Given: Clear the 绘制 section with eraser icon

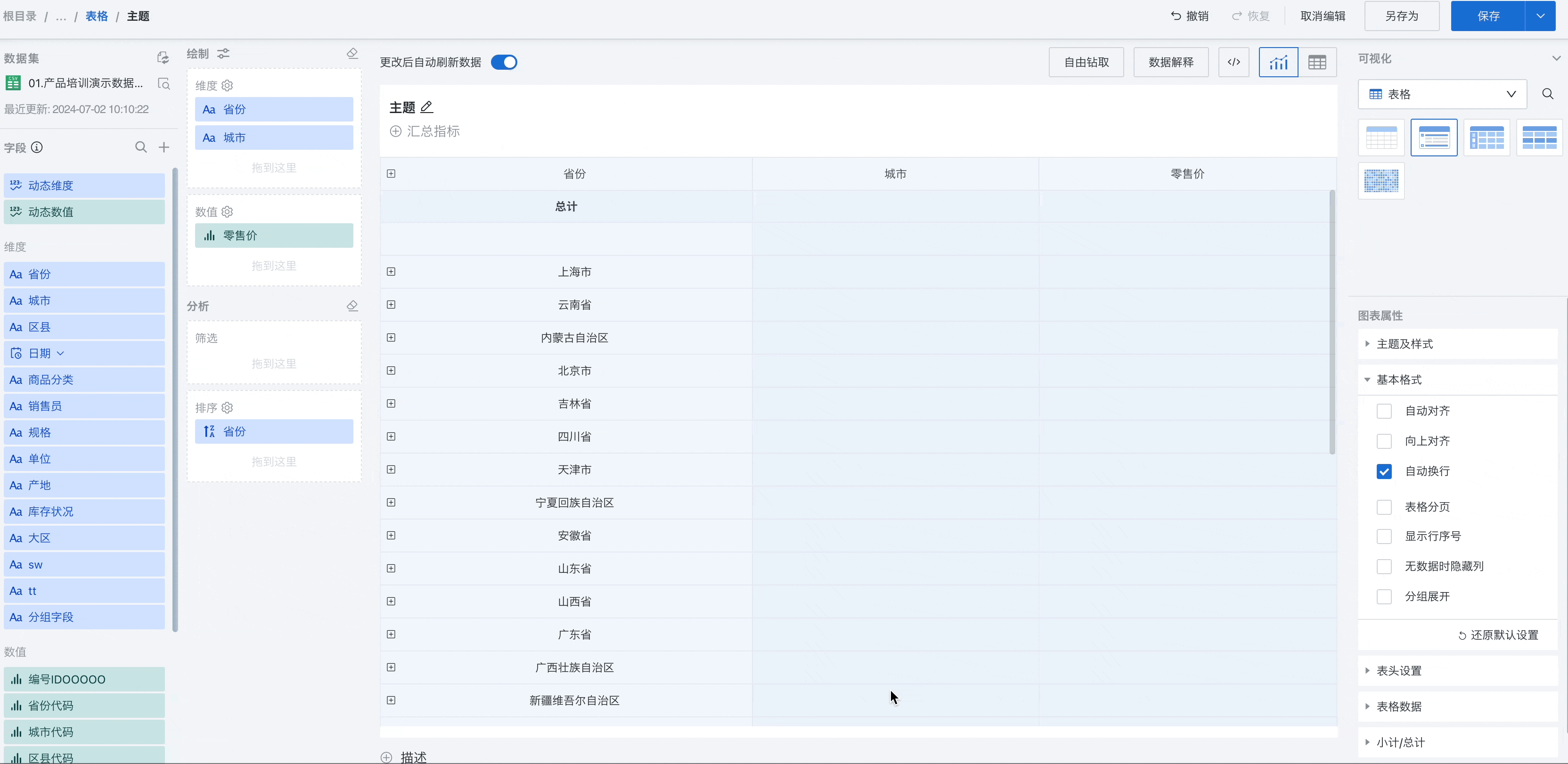Looking at the screenshot, I should point(352,54).
